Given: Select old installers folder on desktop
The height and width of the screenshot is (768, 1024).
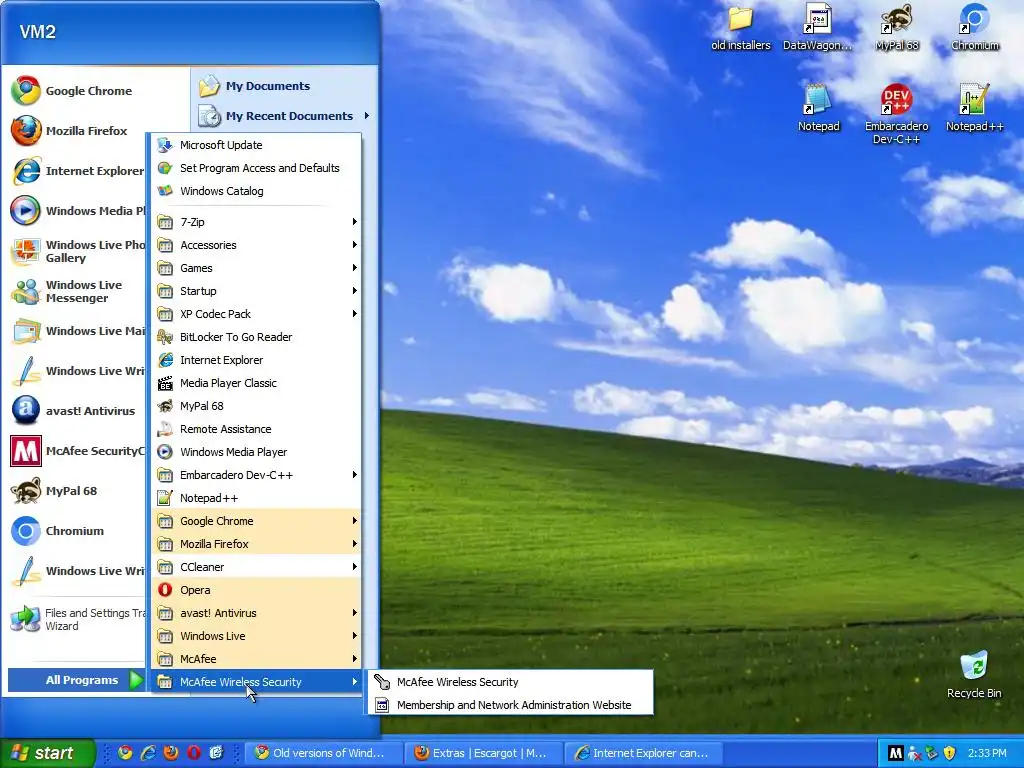Looking at the screenshot, I should point(741,28).
